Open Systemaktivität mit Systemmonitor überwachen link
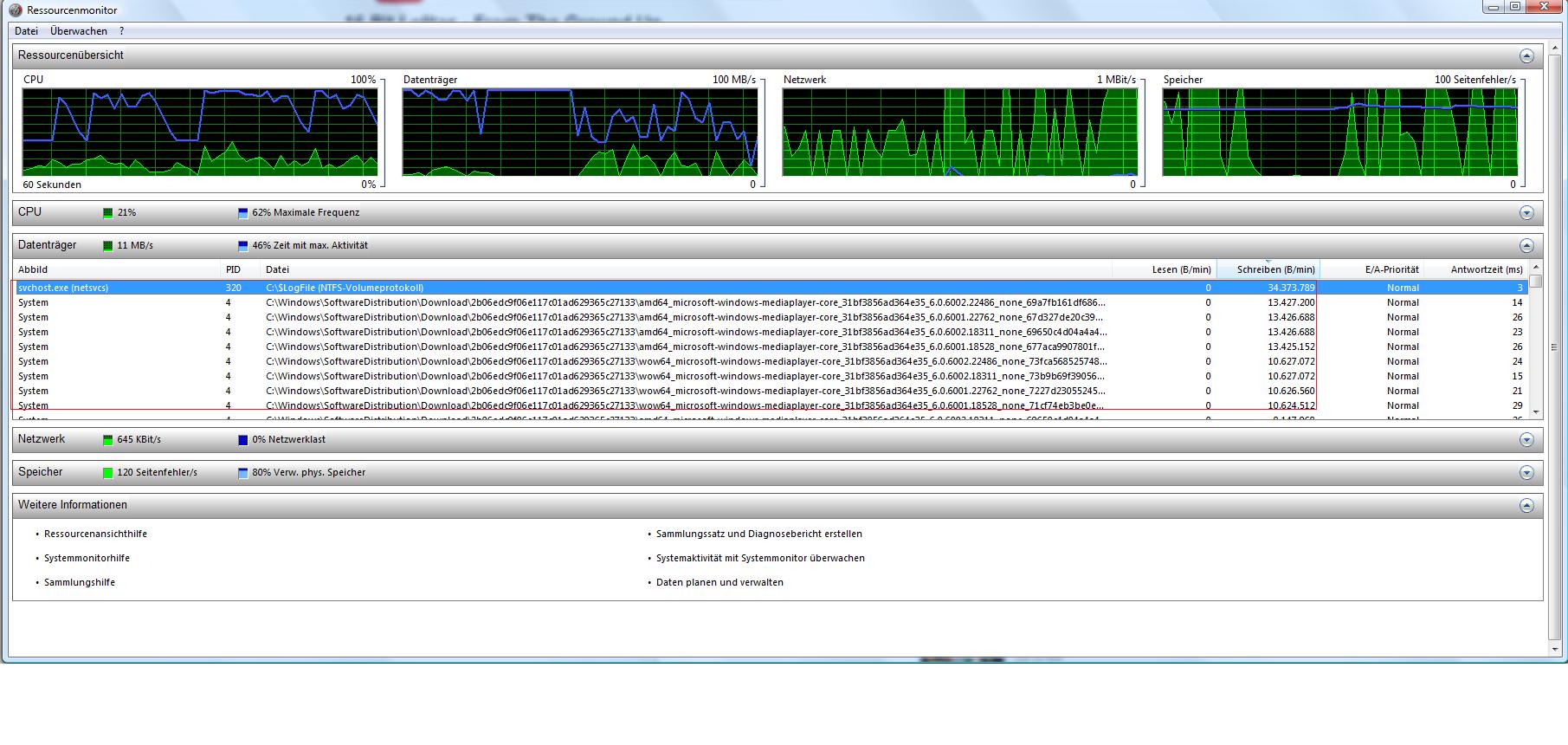Viewport: 1568px width, 745px height. coord(760,559)
